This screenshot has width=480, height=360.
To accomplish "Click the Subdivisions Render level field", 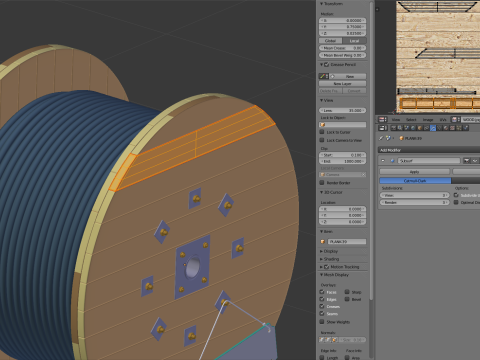I will pyautogui.click(x=415, y=202).
